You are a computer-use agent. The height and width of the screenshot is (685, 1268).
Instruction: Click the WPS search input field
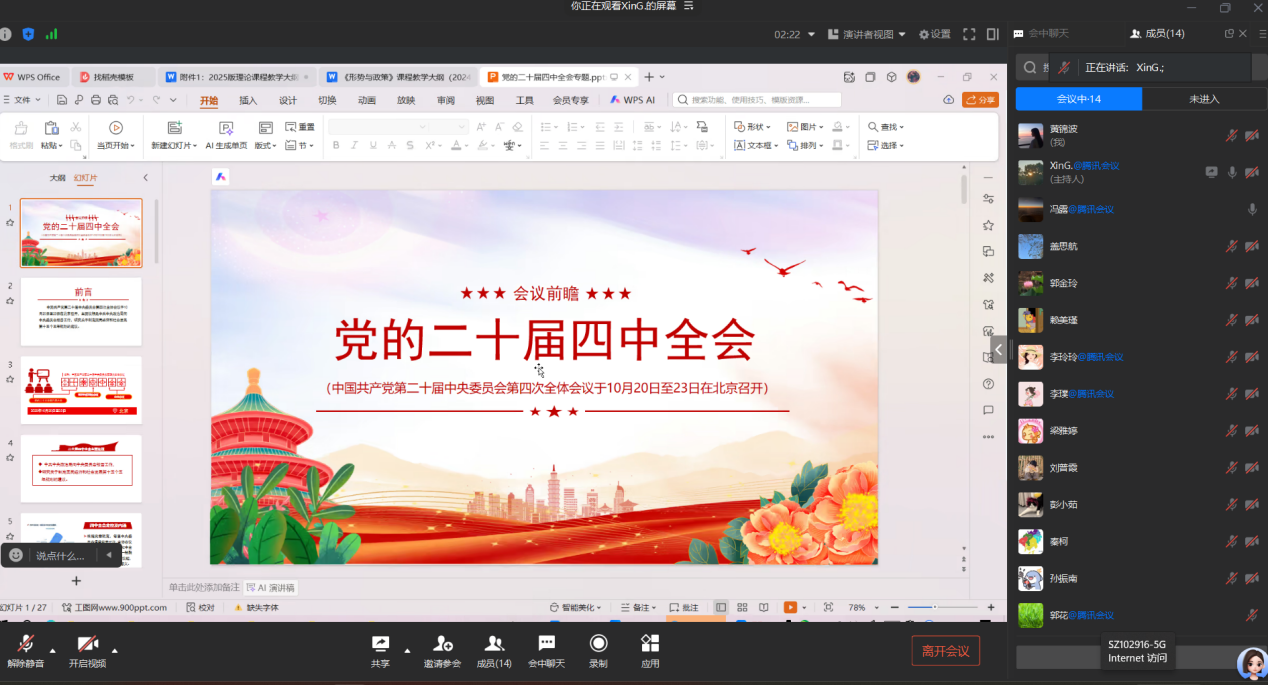(x=757, y=100)
